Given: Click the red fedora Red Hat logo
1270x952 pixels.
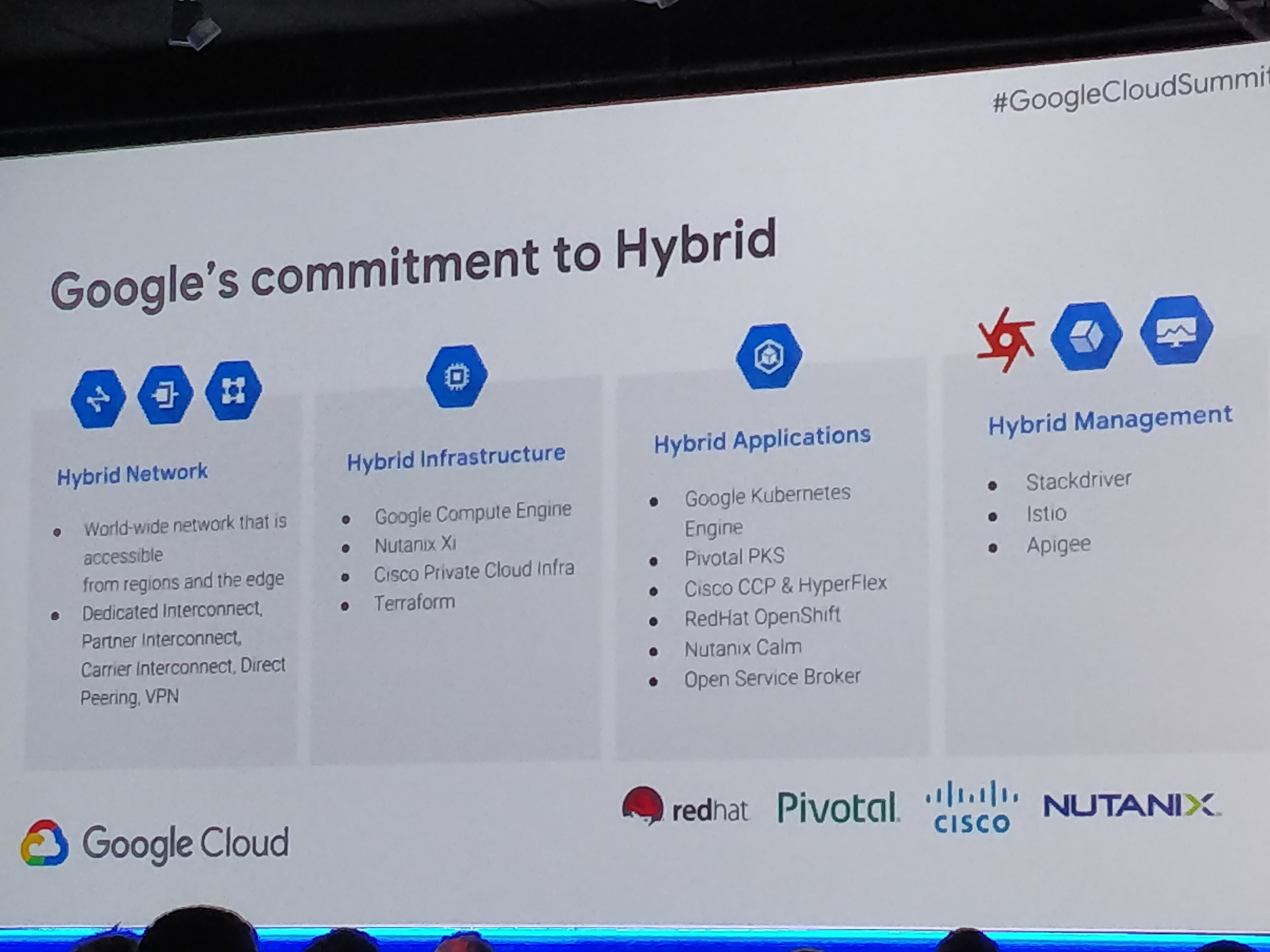Looking at the screenshot, I should click(x=643, y=805).
